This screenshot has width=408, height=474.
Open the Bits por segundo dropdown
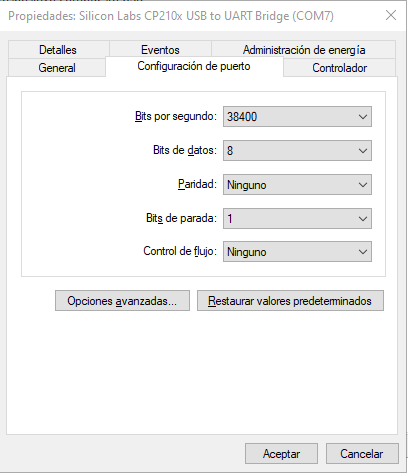(x=297, y=117)
